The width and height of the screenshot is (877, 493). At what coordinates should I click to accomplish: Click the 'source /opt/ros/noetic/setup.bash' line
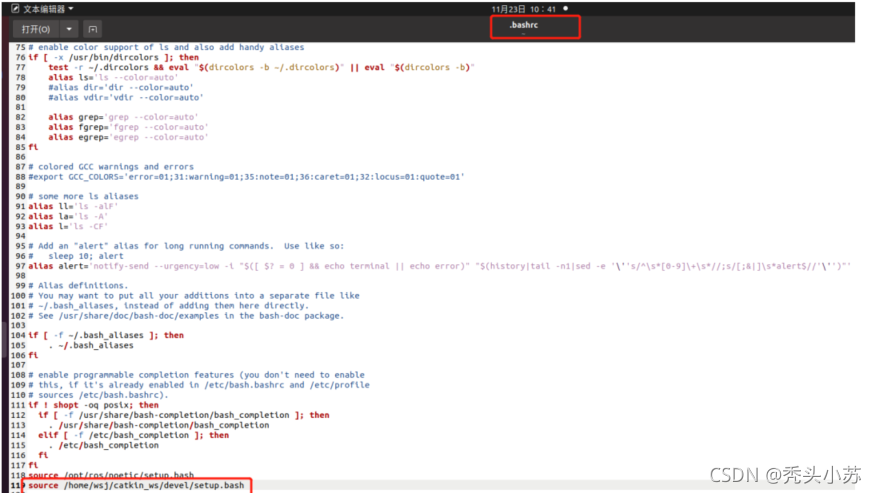(111, 475)
